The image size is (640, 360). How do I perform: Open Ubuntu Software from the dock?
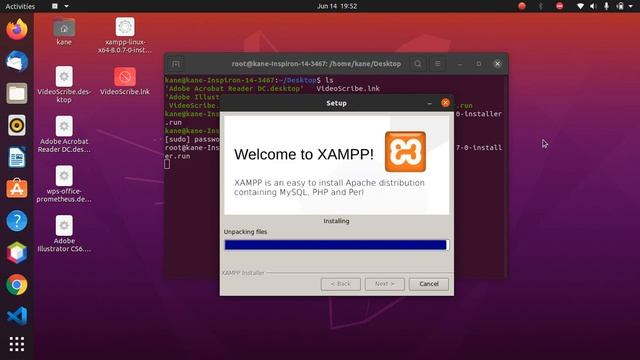[x=17, y=189]
